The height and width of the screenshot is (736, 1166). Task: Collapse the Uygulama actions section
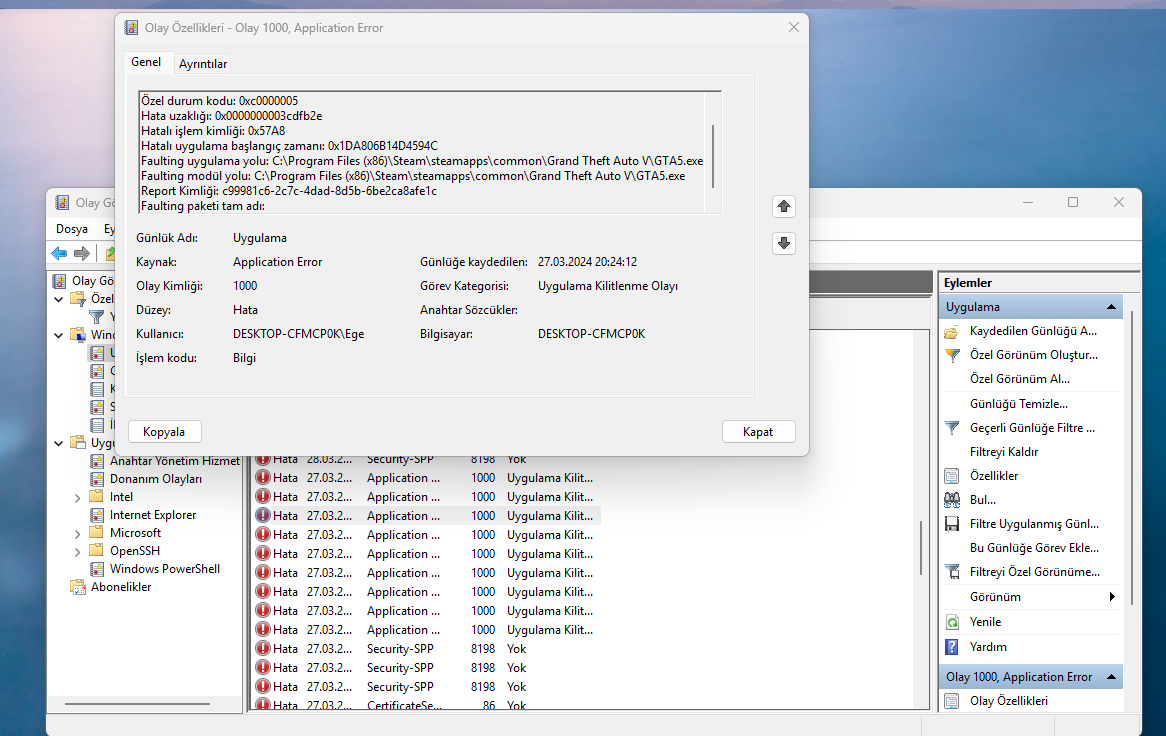point(1111,307)
